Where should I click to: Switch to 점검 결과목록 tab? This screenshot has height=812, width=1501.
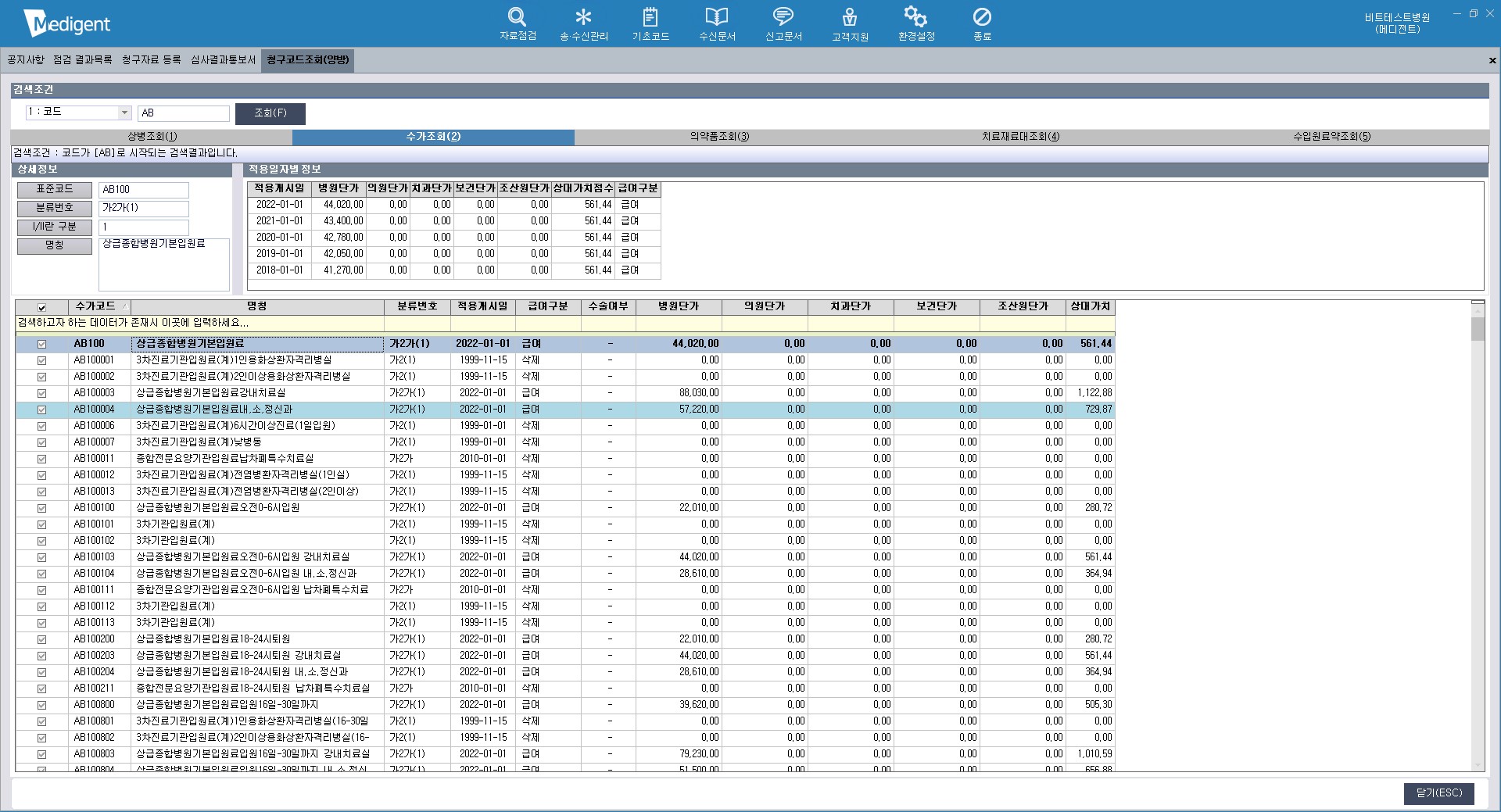[x=83, y=60]
